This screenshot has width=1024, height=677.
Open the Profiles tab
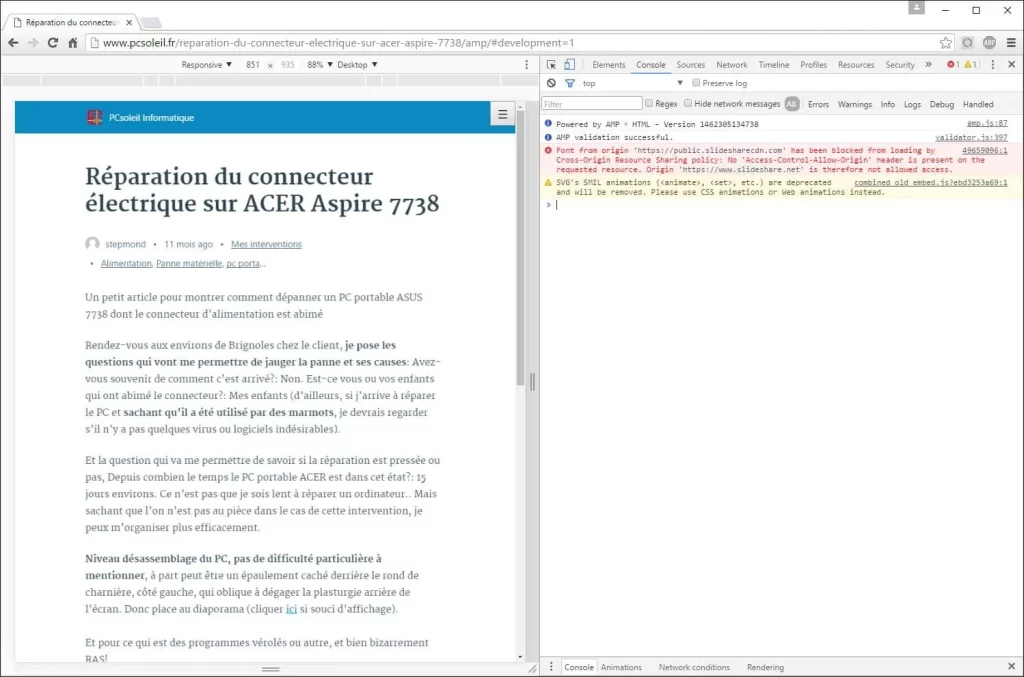tap(814, 65)
